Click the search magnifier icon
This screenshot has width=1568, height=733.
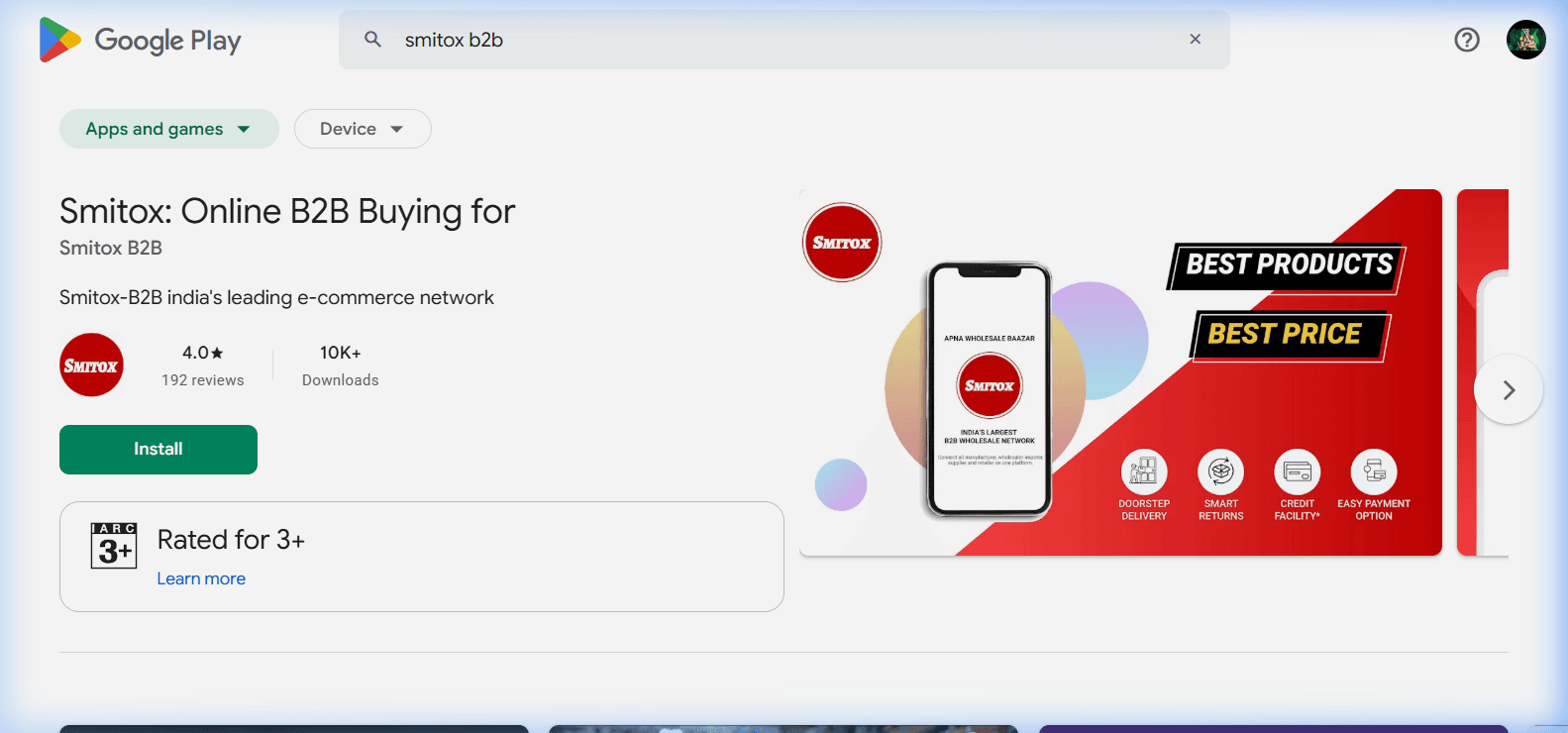(373, 40)
